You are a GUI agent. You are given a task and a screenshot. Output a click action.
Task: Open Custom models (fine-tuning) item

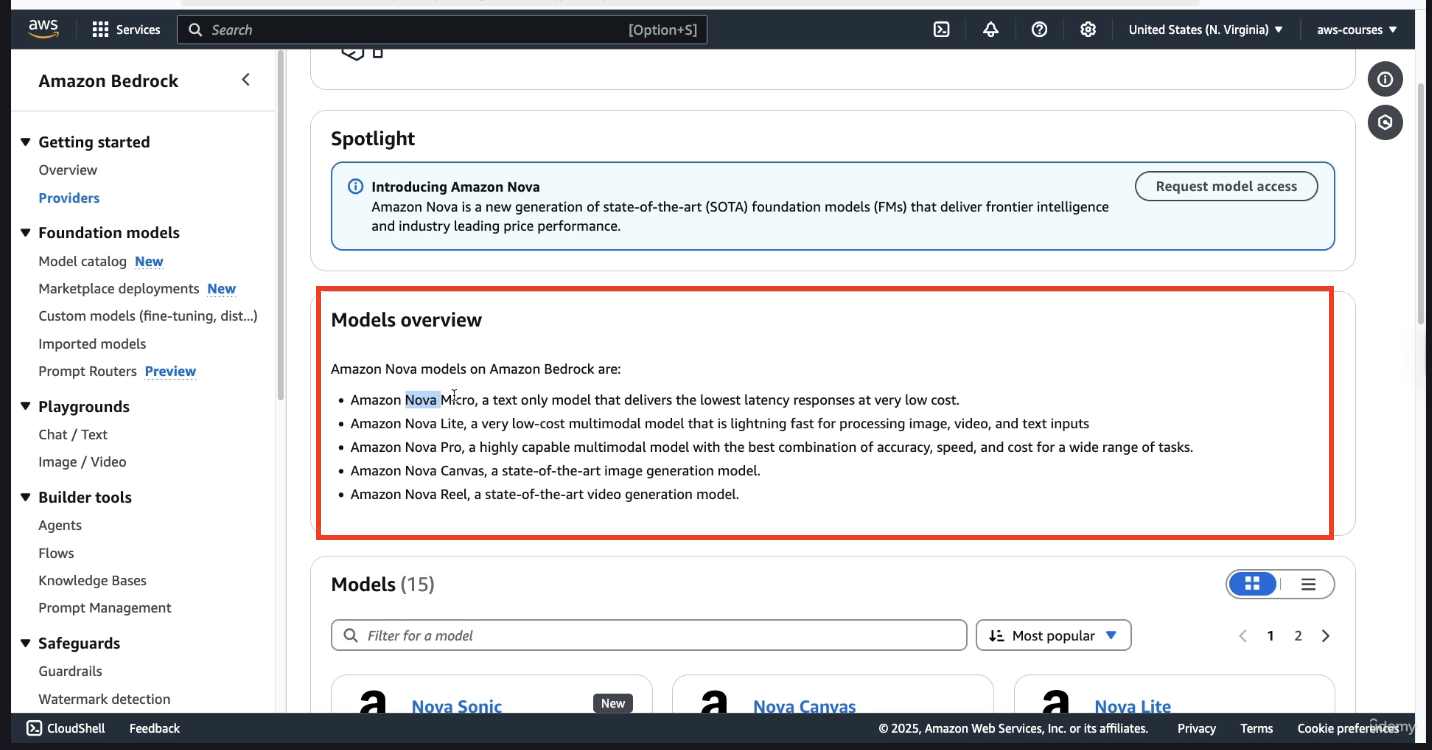pos(148,316)
